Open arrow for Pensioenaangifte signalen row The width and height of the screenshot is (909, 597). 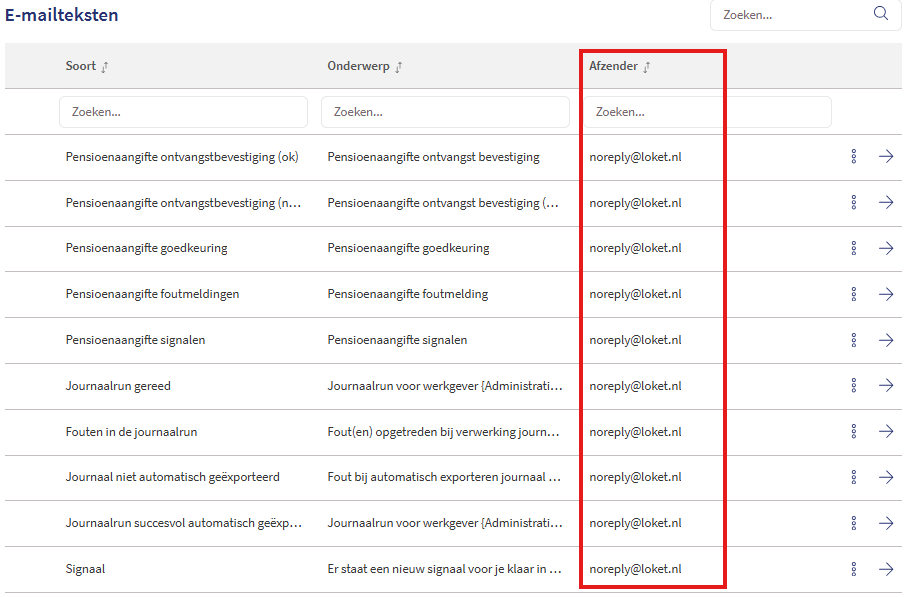coord(886,340)
